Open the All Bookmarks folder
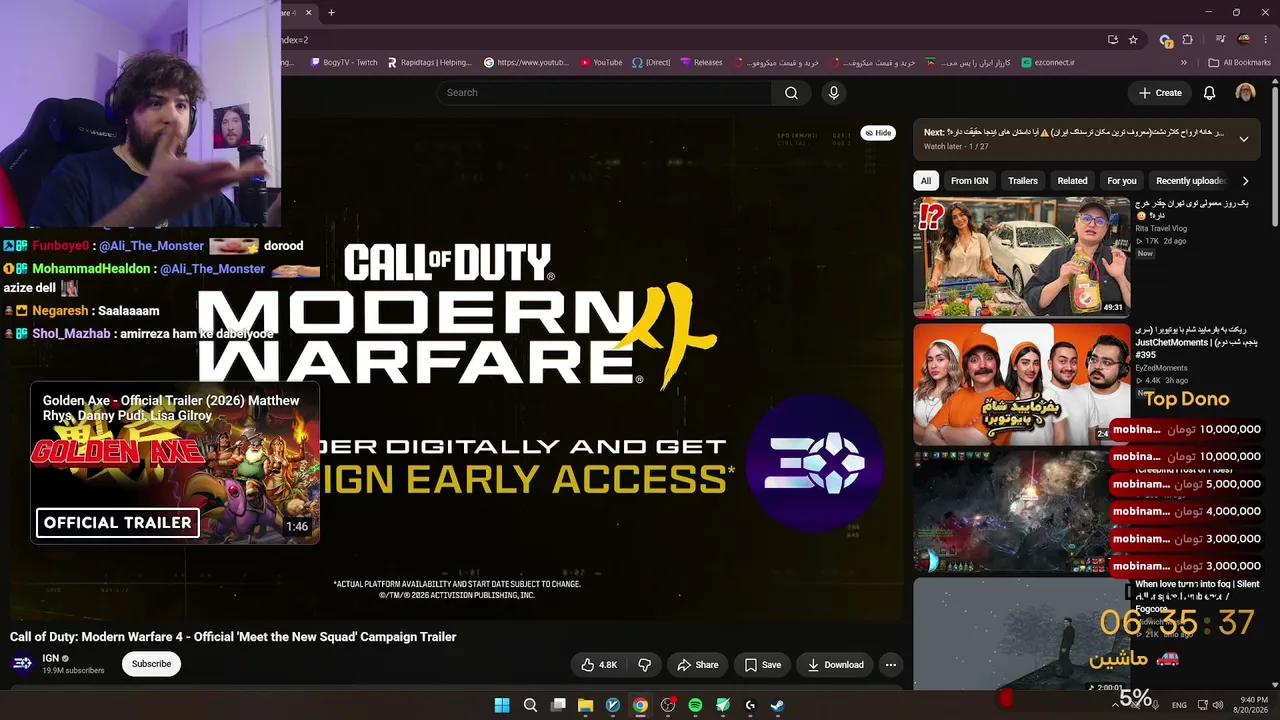The height and width of the screenshot is (720, 1280). click(x=1240, y=62)
